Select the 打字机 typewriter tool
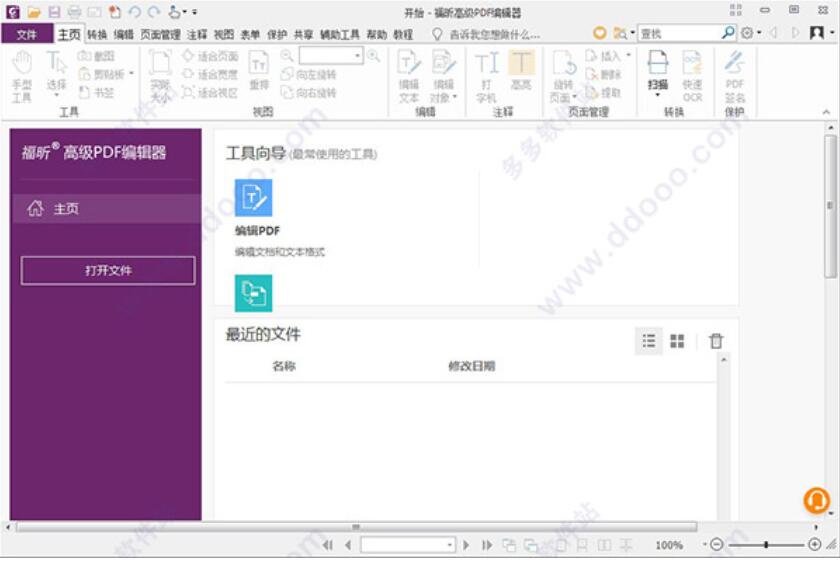This screenshot has height=561, width=840. click(486, 77)
